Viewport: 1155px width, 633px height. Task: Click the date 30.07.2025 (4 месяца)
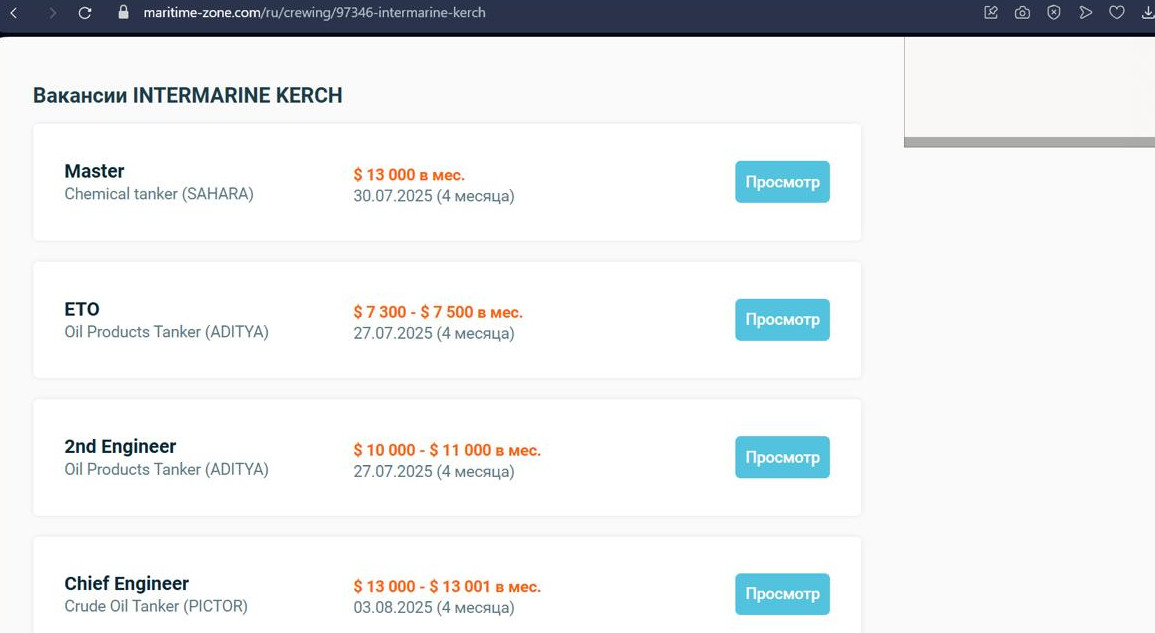tap(434, 196)
